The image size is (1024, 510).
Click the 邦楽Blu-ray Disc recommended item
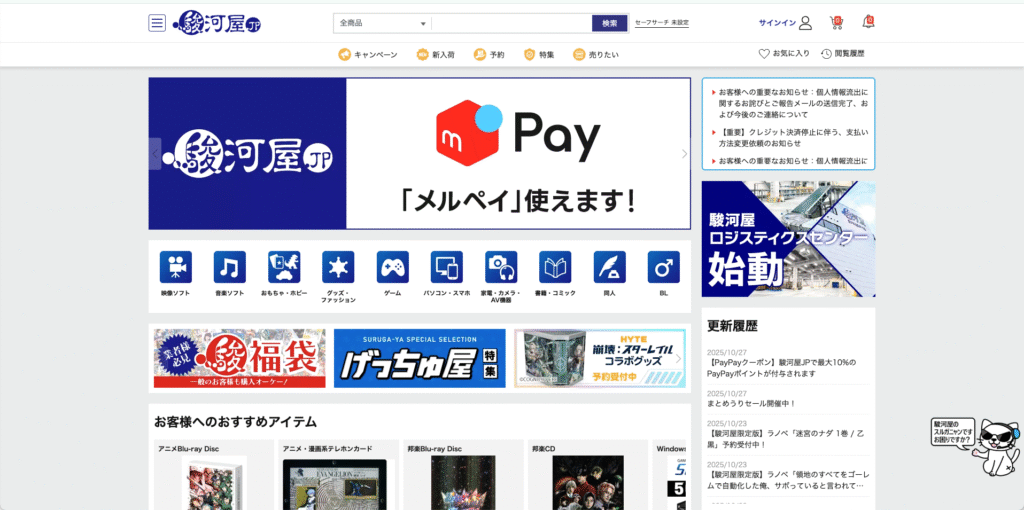pyautogui.click(x=464, y=475)
